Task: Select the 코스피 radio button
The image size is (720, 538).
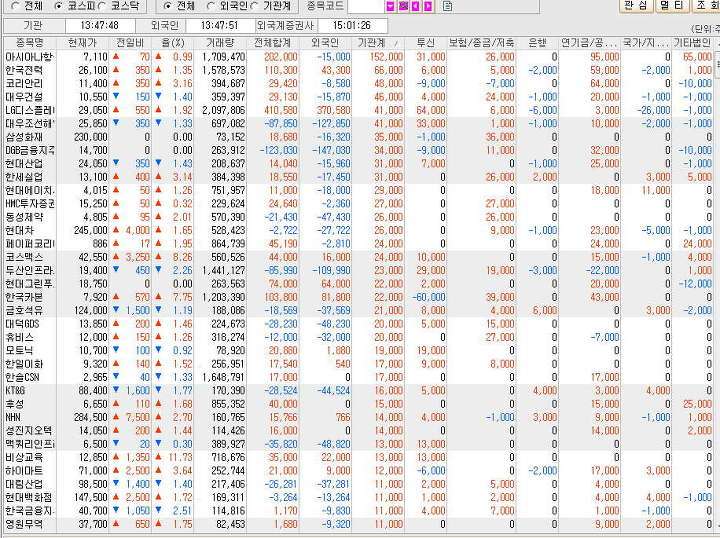Action: tap(58, 6)
